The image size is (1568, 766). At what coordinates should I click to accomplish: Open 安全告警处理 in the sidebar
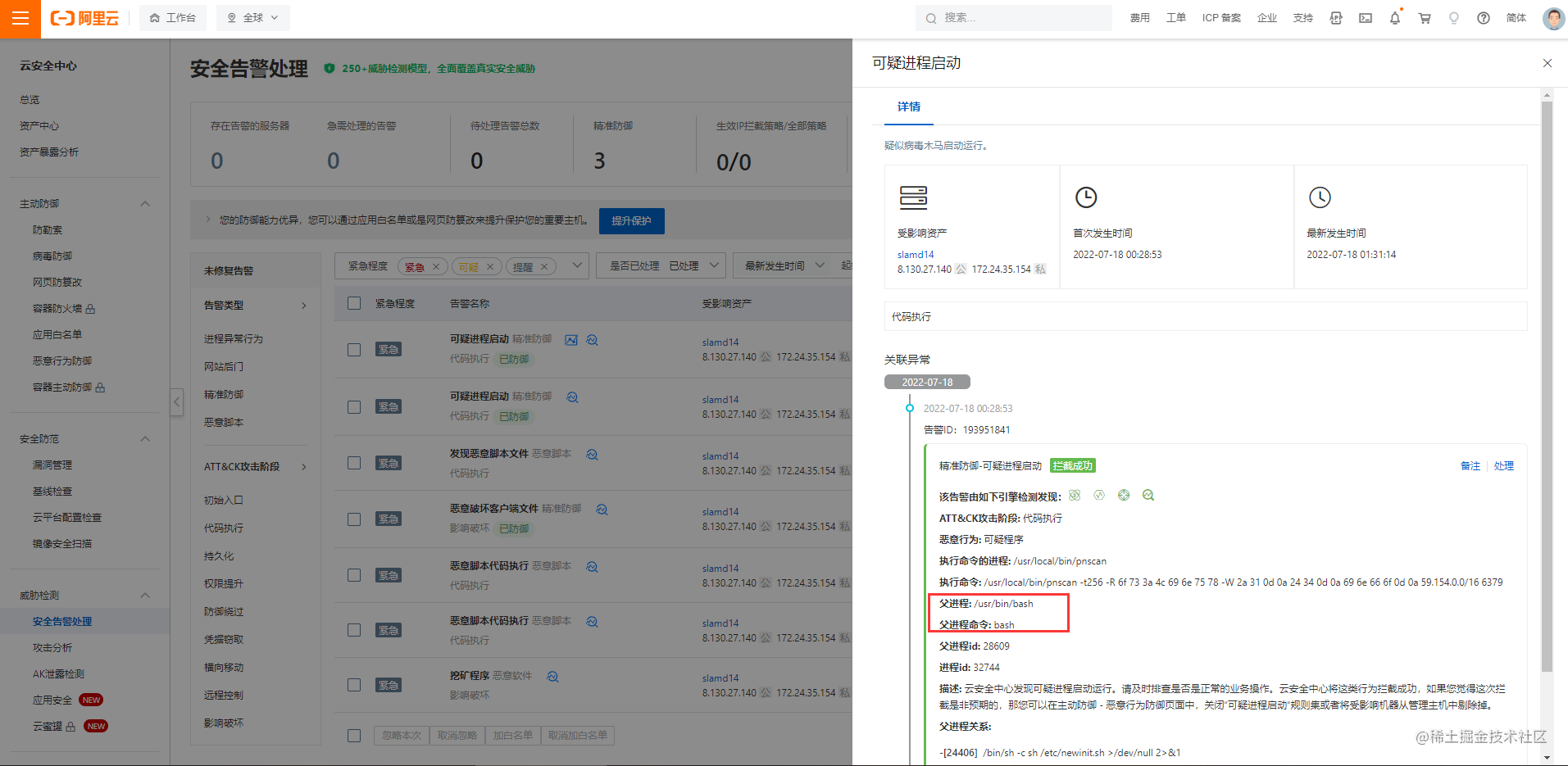62,621
